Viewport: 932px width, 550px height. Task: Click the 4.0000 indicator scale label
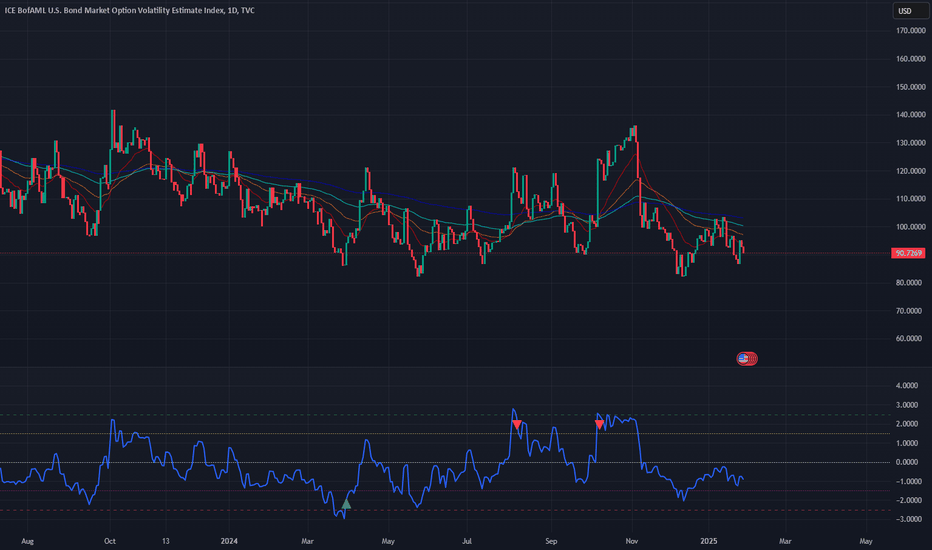click(x=907, y=385)
